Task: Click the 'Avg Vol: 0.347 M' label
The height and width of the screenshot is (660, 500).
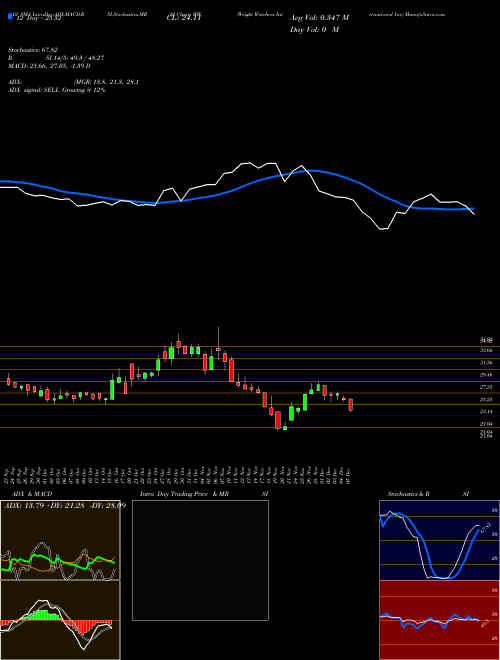Action: click(x=319, y=18)
